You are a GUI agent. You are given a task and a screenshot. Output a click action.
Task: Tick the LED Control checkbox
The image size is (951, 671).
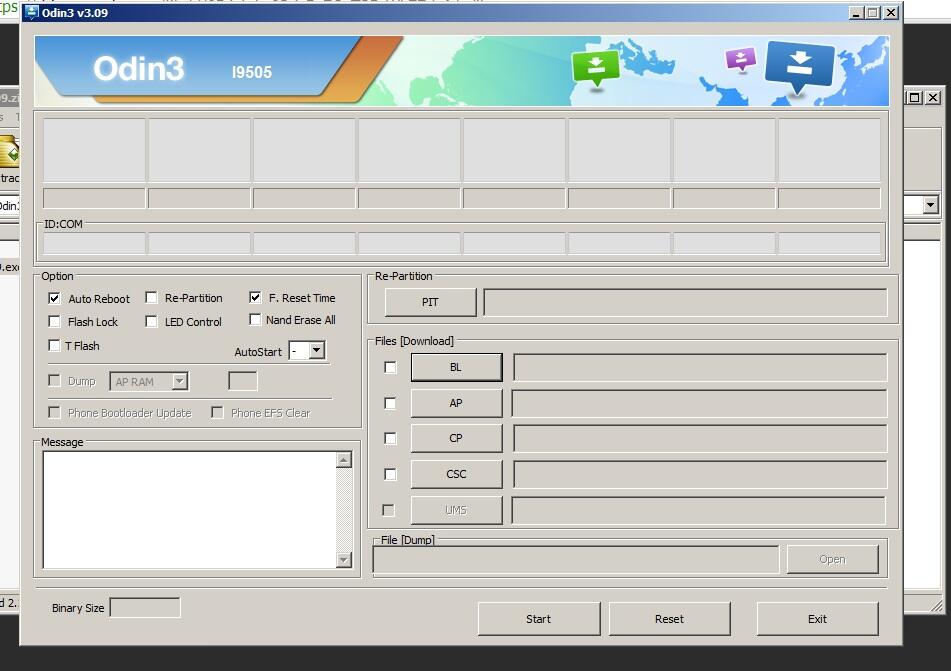(x=152, y=322)
